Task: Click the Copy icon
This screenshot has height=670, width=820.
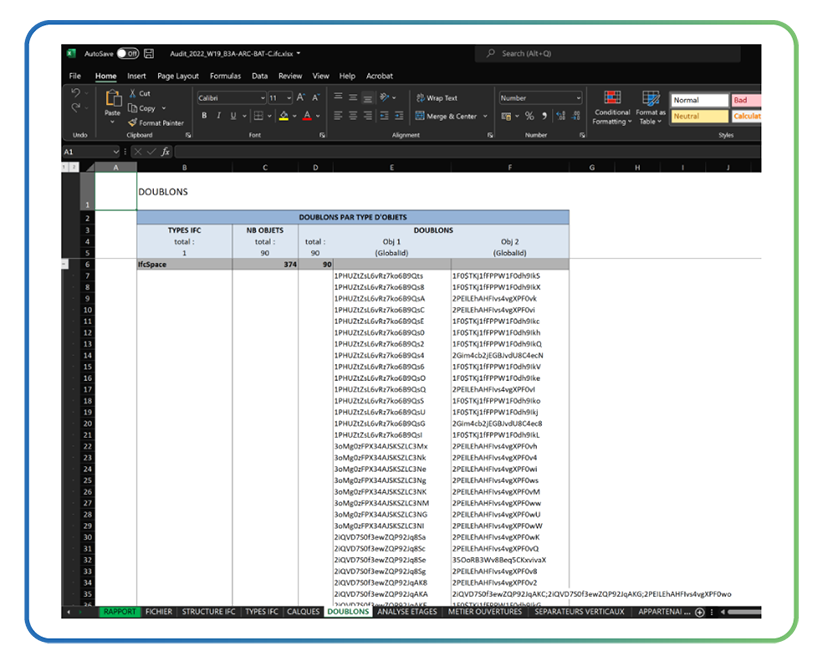Action: click(x=133, y=108)
